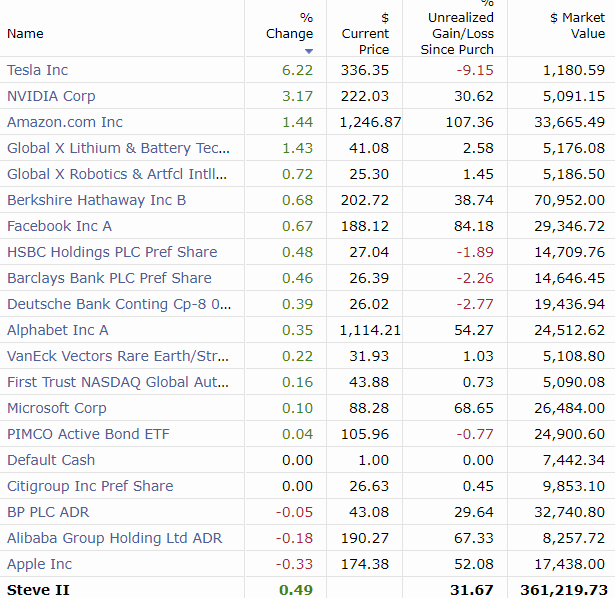The image size is (615, 598).
Task: Open the Amazon.com Inc holding link
Action: tap(65, 122)
